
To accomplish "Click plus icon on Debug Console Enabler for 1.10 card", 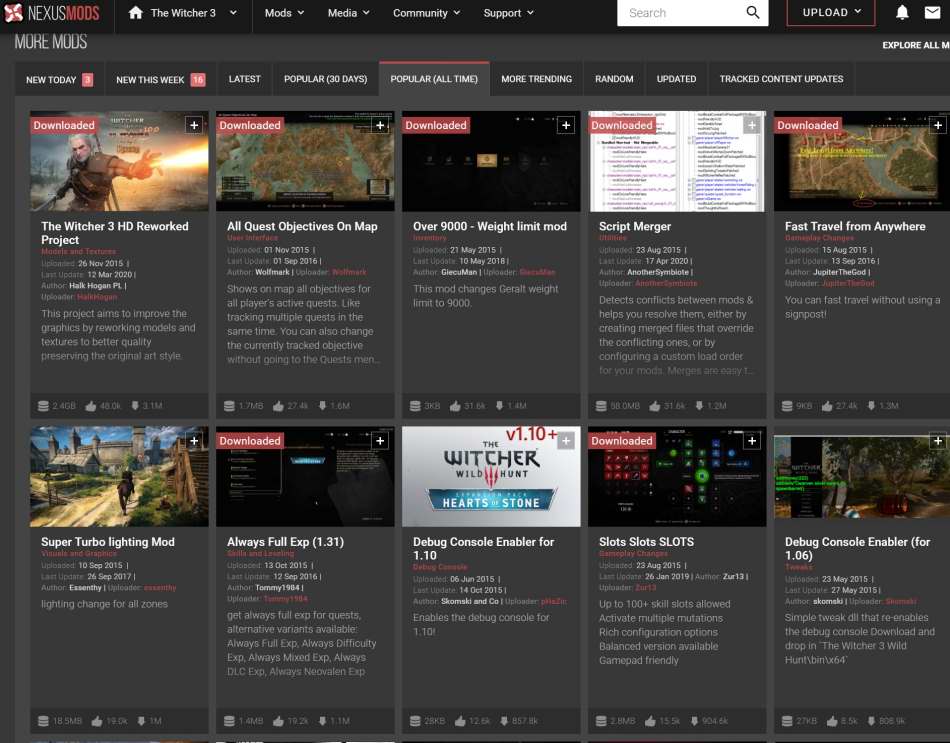I will coord(566,441).
